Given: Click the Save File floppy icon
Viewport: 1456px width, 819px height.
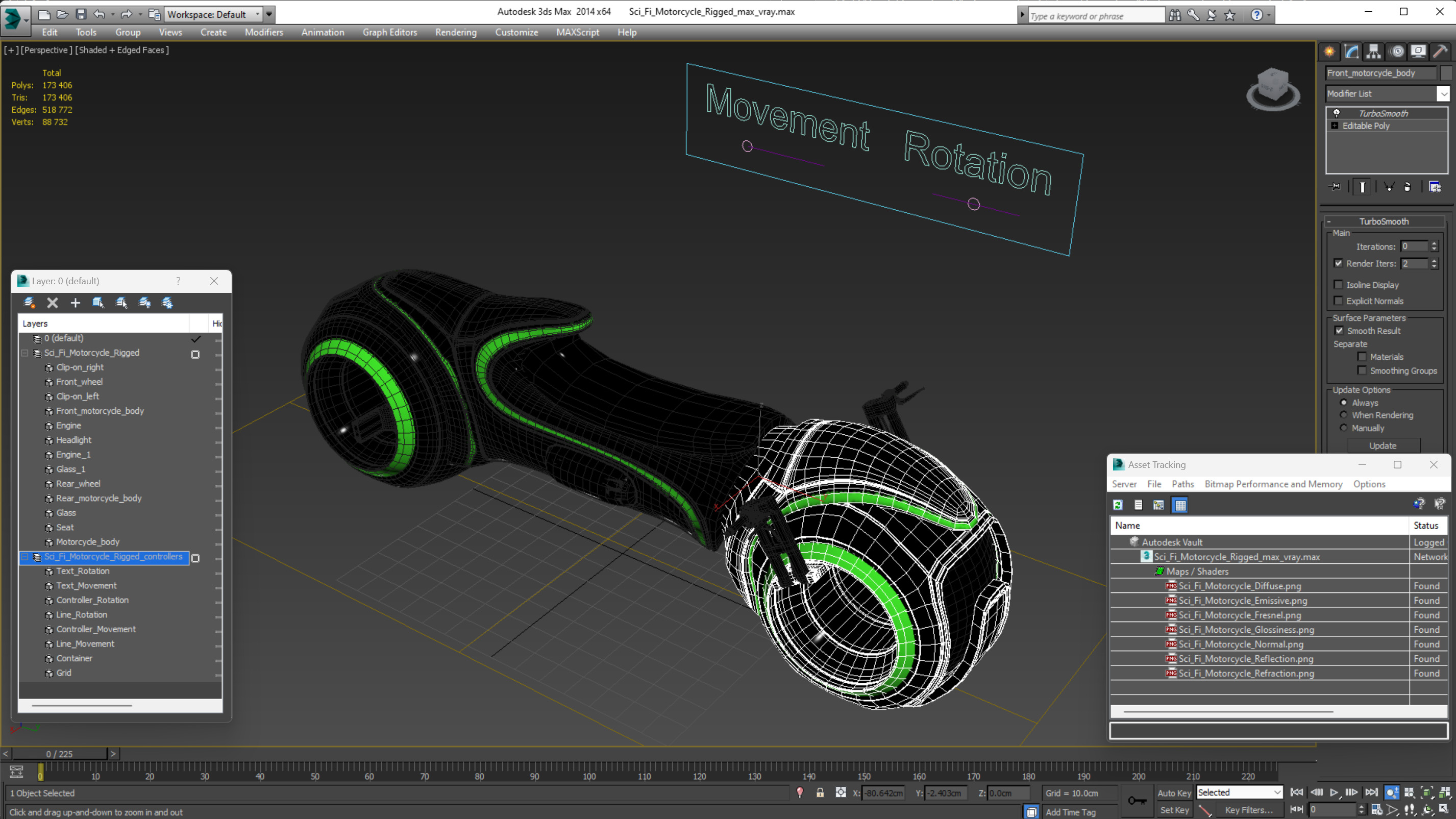Looking at the screenshot, I should click(81, 14).
